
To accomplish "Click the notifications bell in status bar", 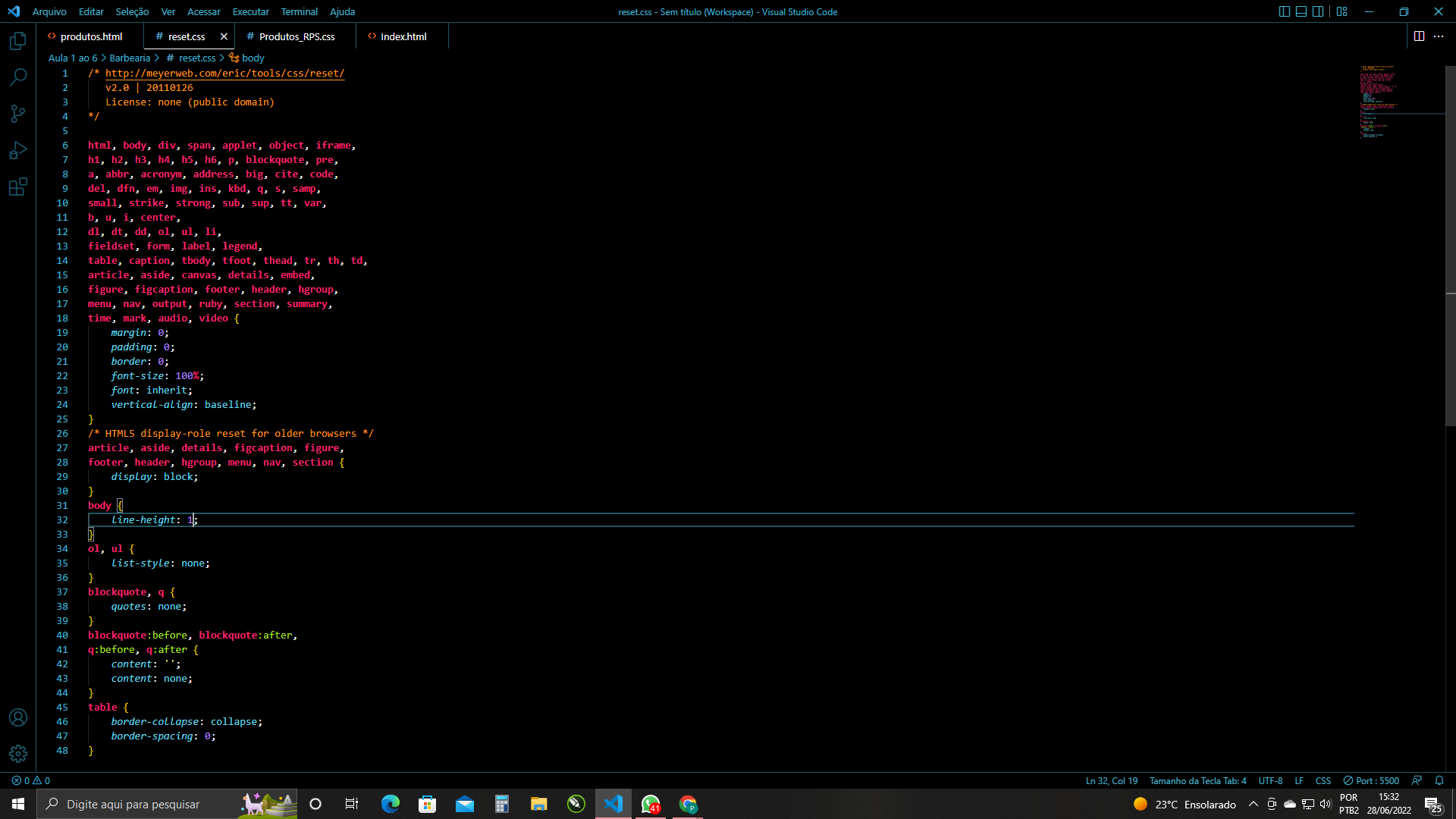I will point(1439,780).
